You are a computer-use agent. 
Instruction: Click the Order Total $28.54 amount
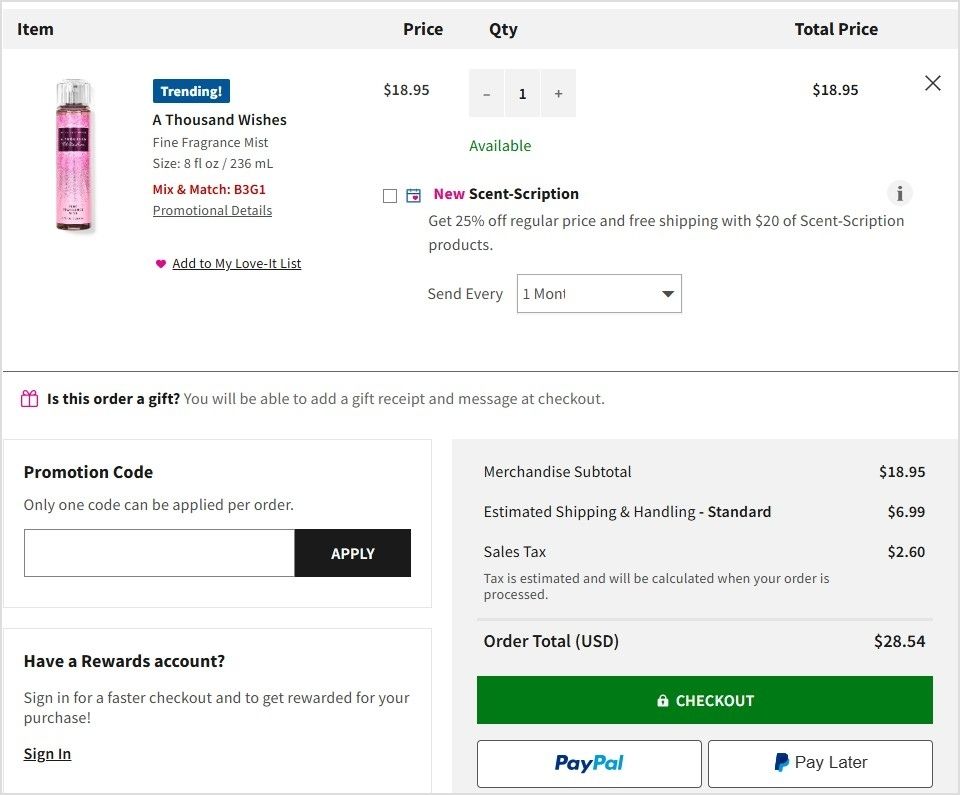[899, 641]
